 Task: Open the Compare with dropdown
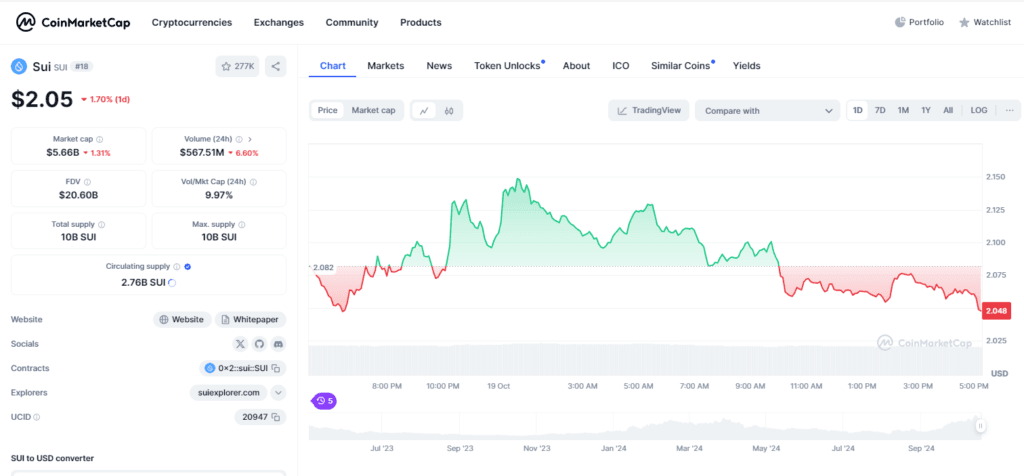[x=767, y=110]
